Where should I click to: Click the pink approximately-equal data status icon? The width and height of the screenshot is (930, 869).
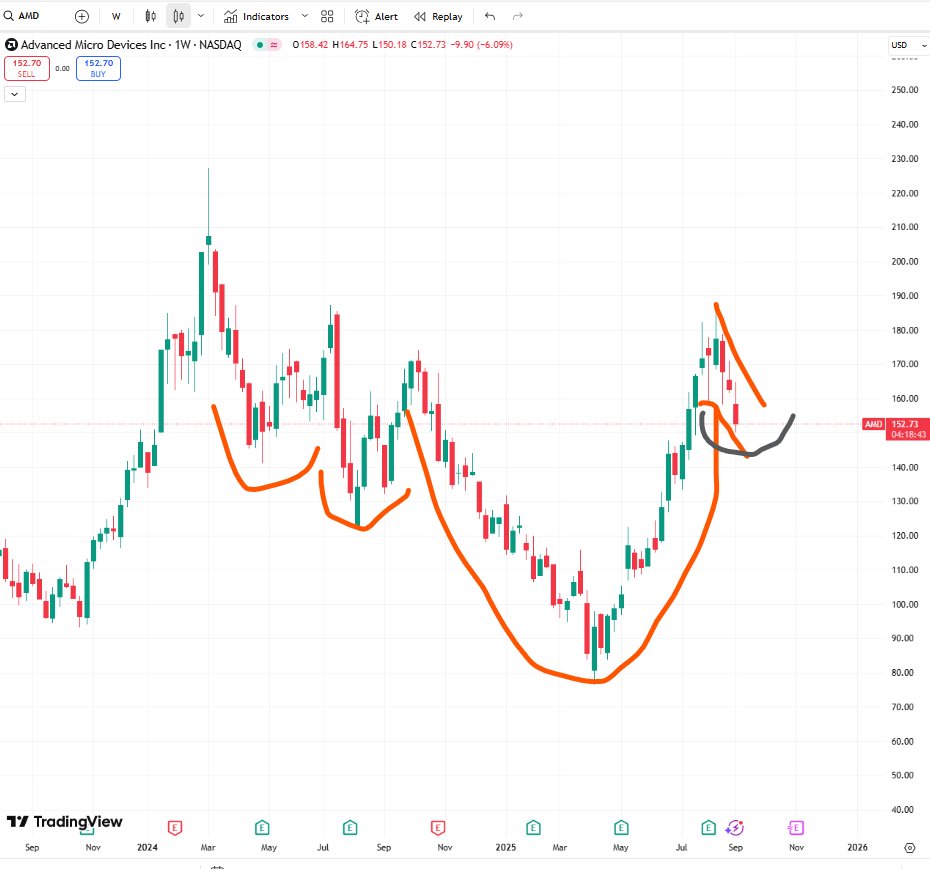[274, 44]
